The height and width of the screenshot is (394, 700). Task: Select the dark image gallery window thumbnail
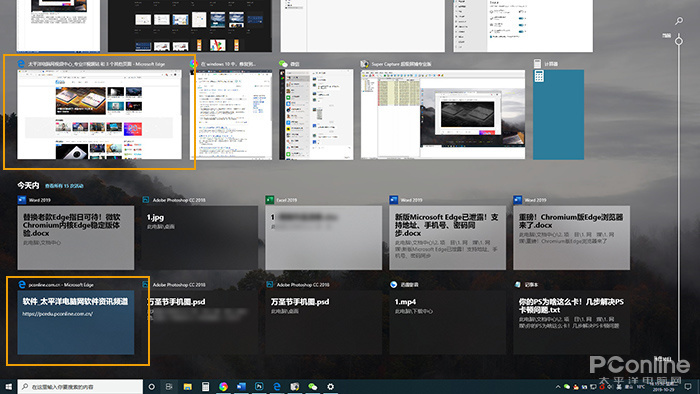point(190,25)
